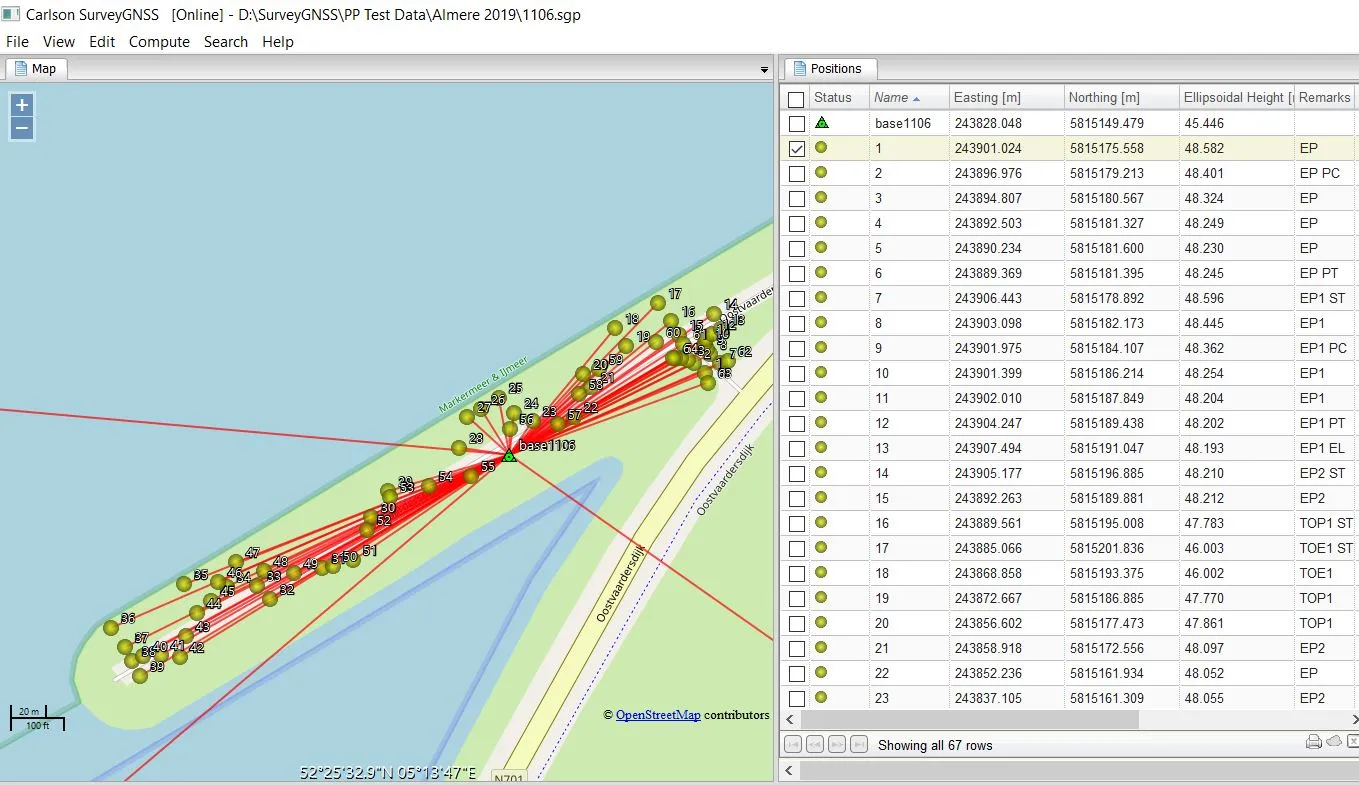Click the print icon in Positions panel
The height and width of the screenshot is (785, 1359).
coord(1313,742)
